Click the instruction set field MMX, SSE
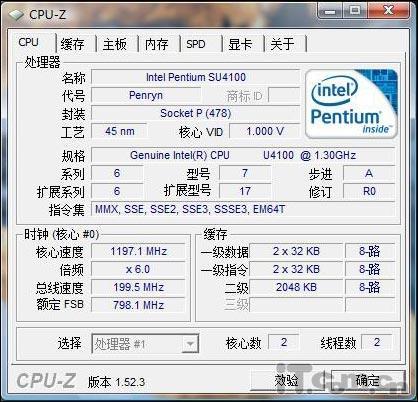The height and width of the screenshot is (402, 418). [243, 209]
